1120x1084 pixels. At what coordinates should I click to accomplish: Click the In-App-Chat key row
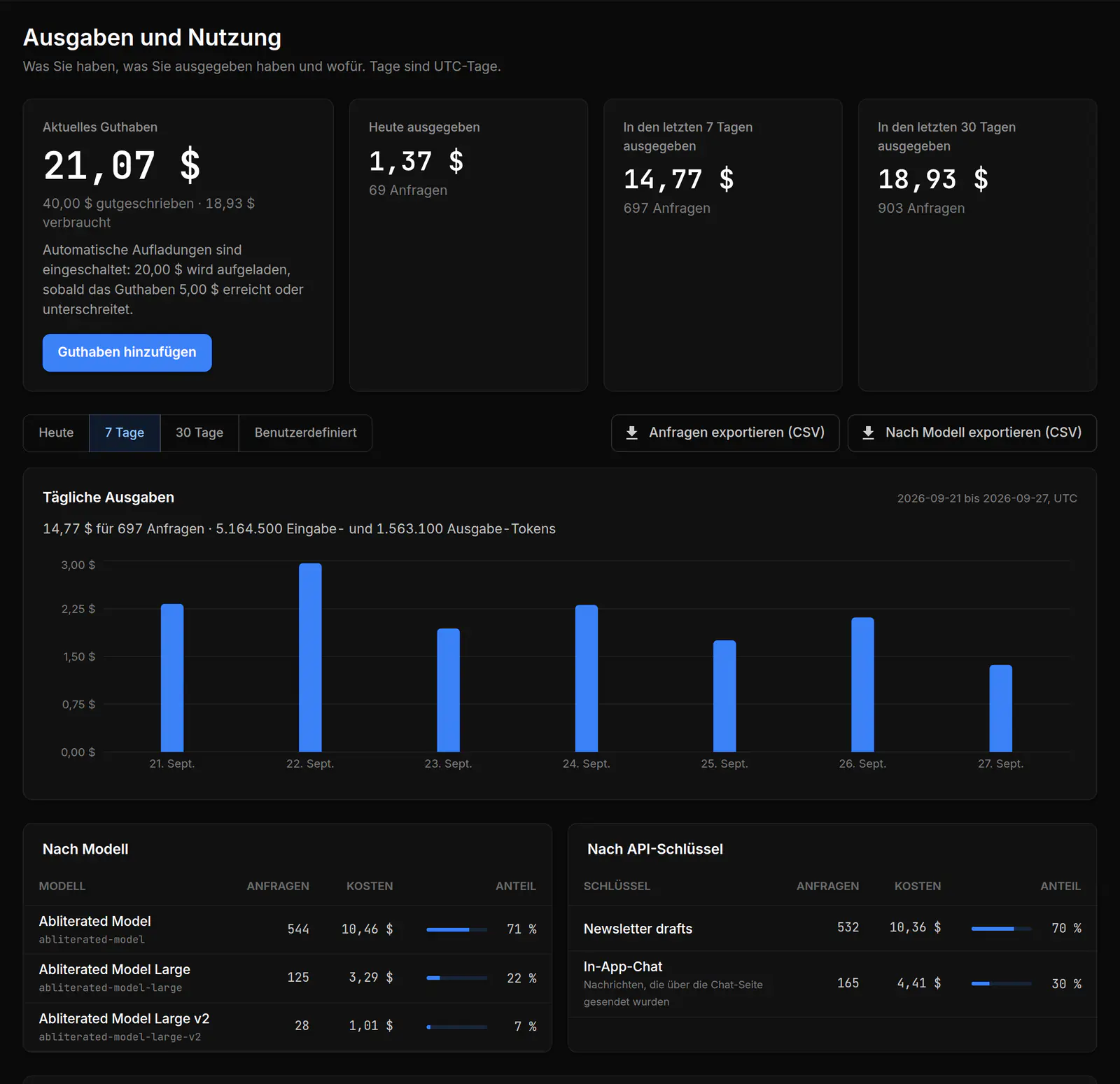pos(832,984)
